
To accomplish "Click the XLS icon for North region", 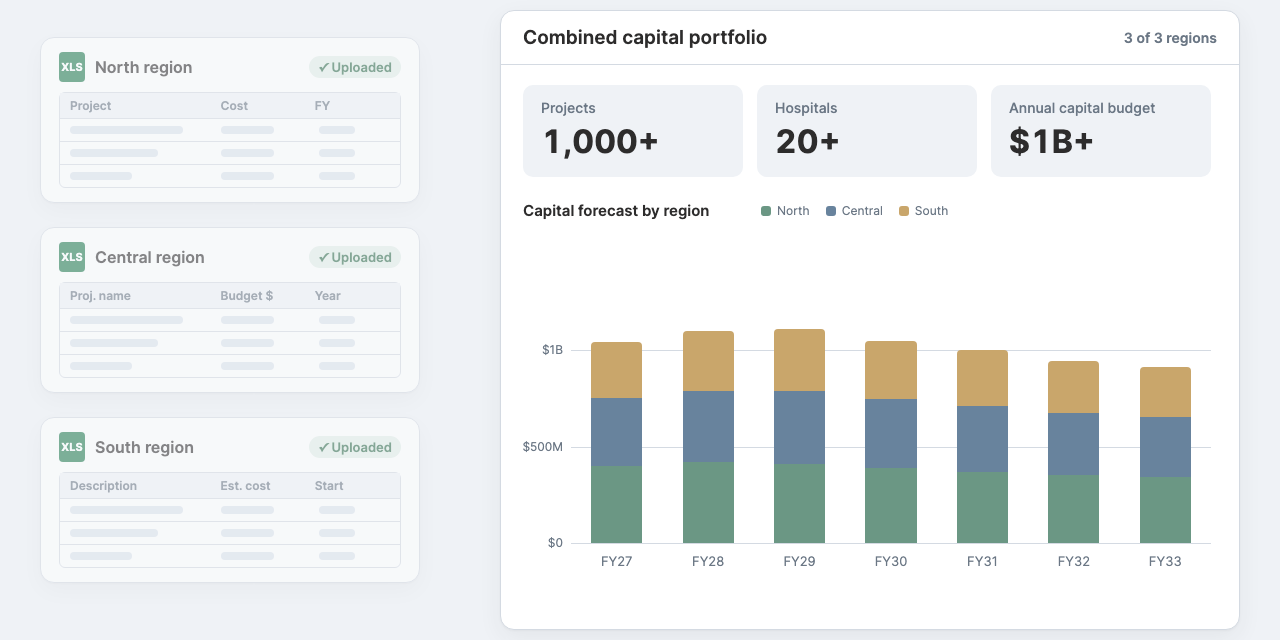I will (x=72, y=67).
